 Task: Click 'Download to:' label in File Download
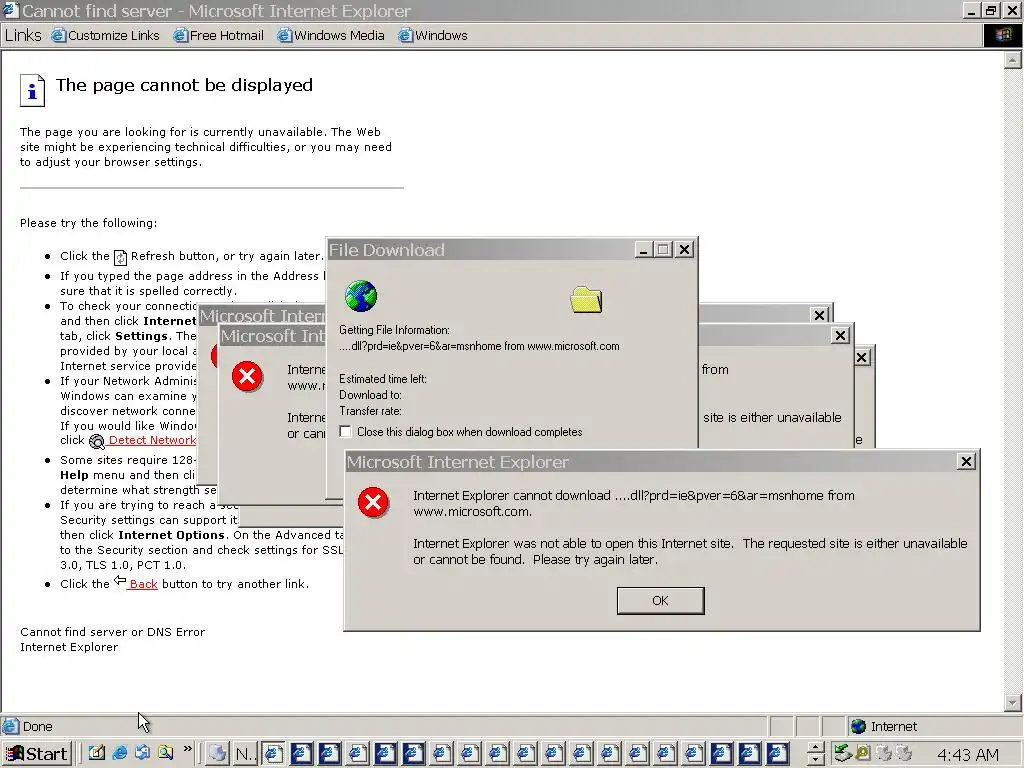tap(370, 394)
